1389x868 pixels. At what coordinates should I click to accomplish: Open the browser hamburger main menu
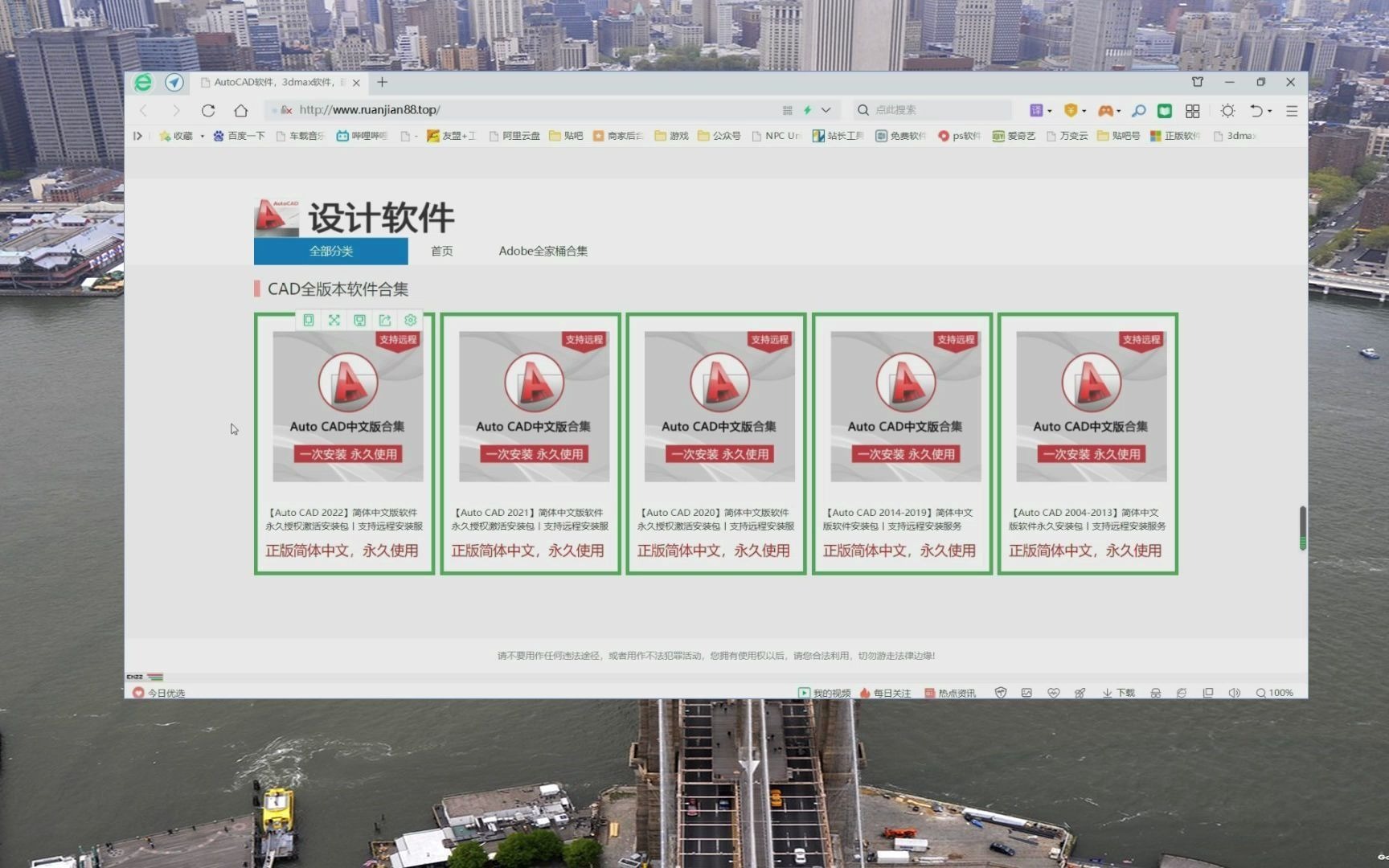[1292, 111]
